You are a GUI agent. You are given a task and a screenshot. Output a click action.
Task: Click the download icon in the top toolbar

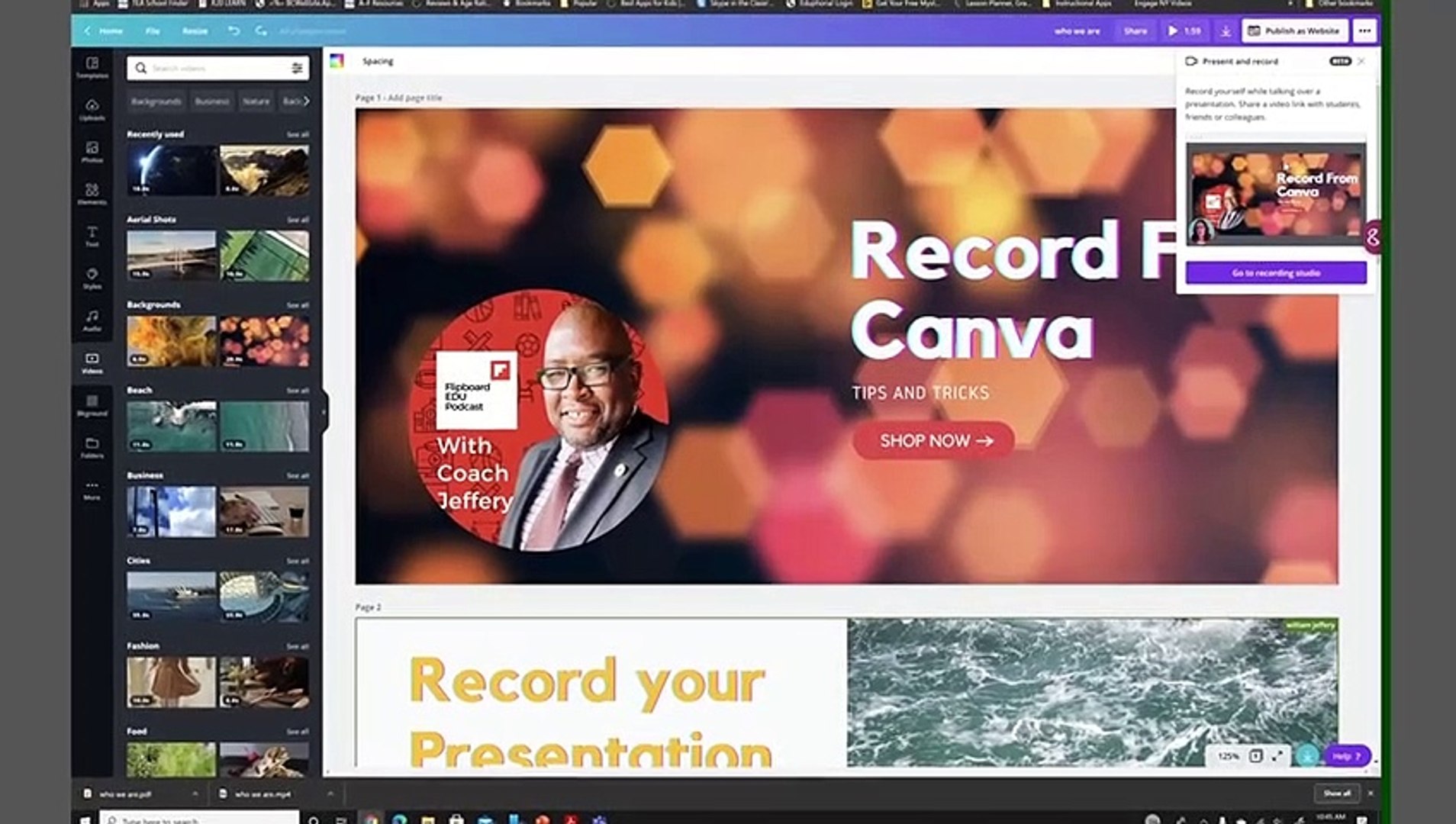(x=1227, y=31)
